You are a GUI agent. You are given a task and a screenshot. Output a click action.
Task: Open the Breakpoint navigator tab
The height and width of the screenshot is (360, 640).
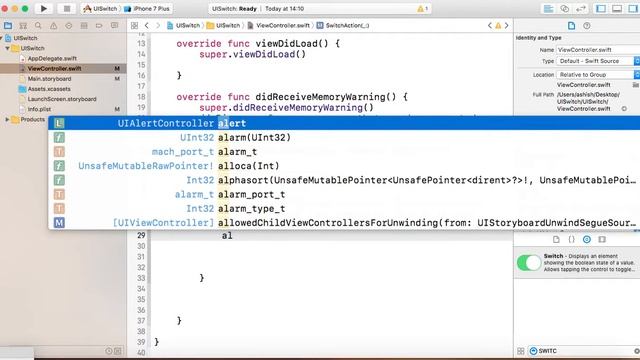[x=99, y=26]
